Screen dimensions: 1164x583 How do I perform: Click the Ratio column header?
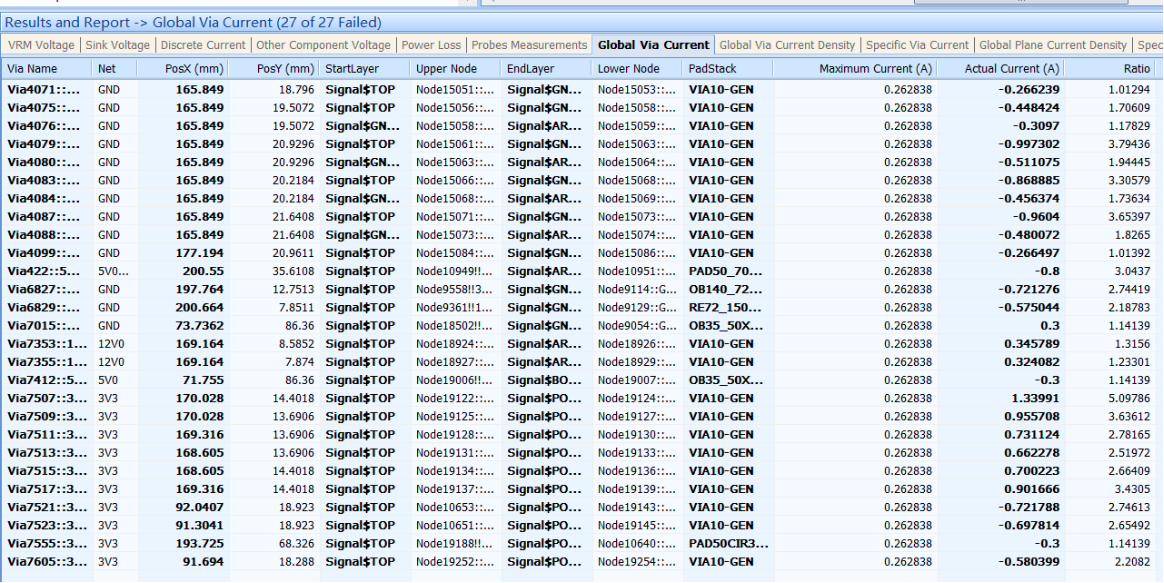1110,68
